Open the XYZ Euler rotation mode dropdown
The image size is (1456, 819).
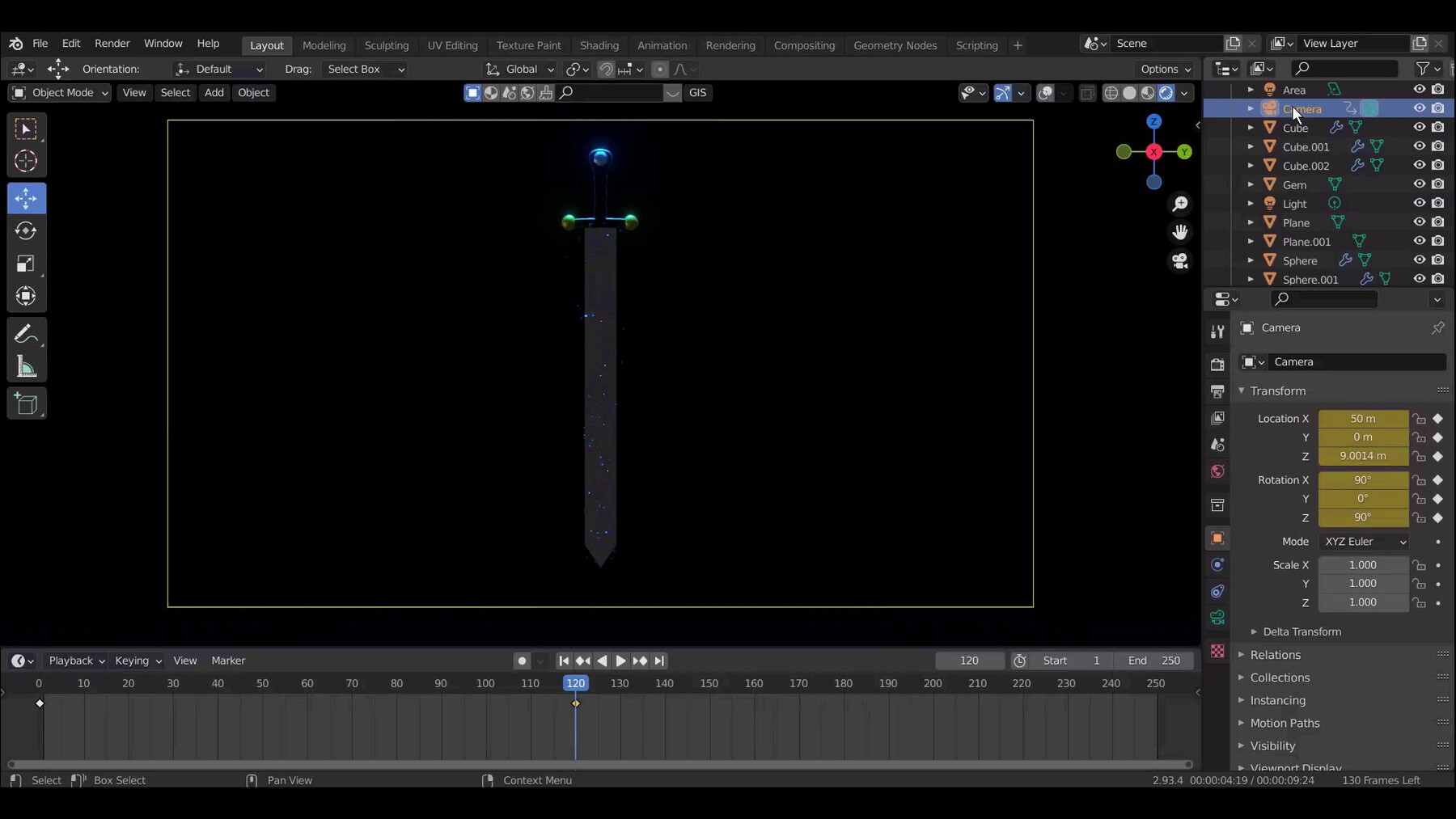point(1363,542)
